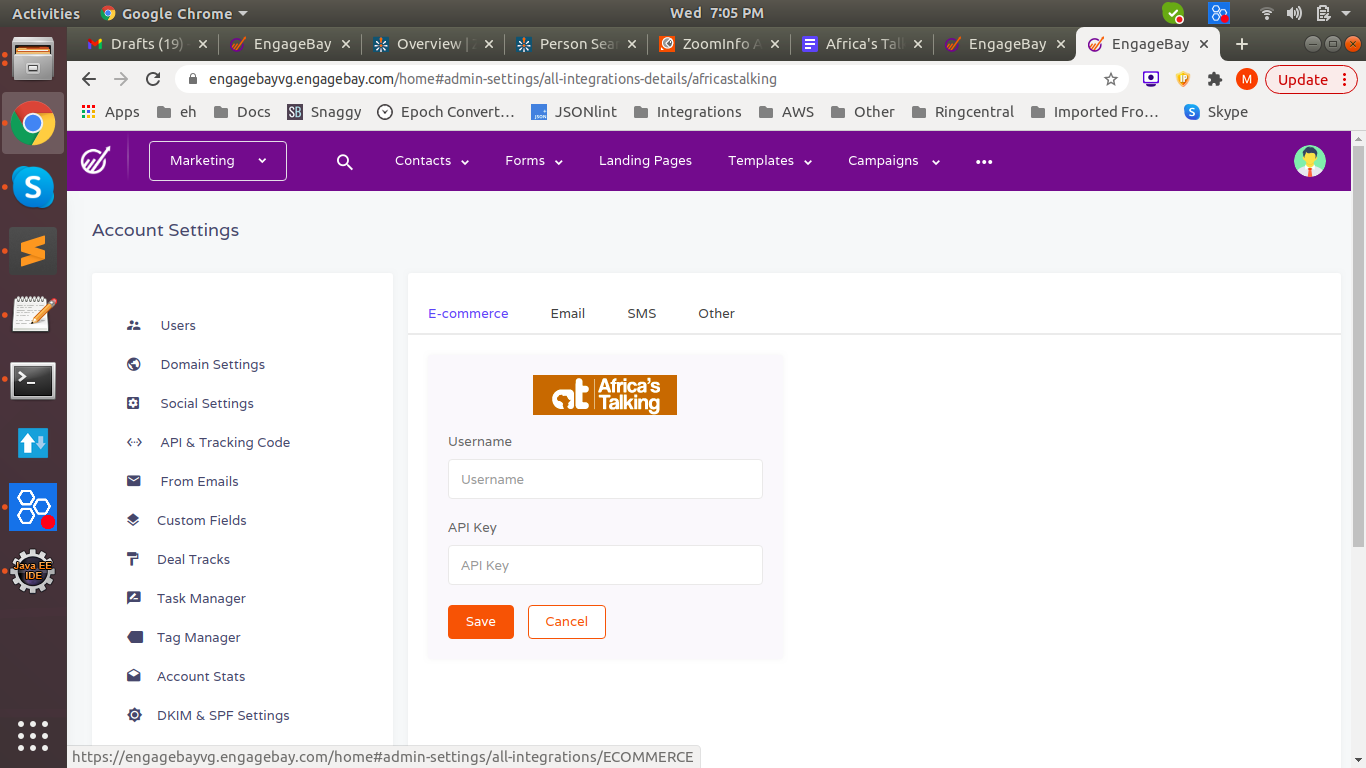This screenshot has width=1366, height=768.
Task: Bookmark this page with the star icon
Action: coord(1110,79)
